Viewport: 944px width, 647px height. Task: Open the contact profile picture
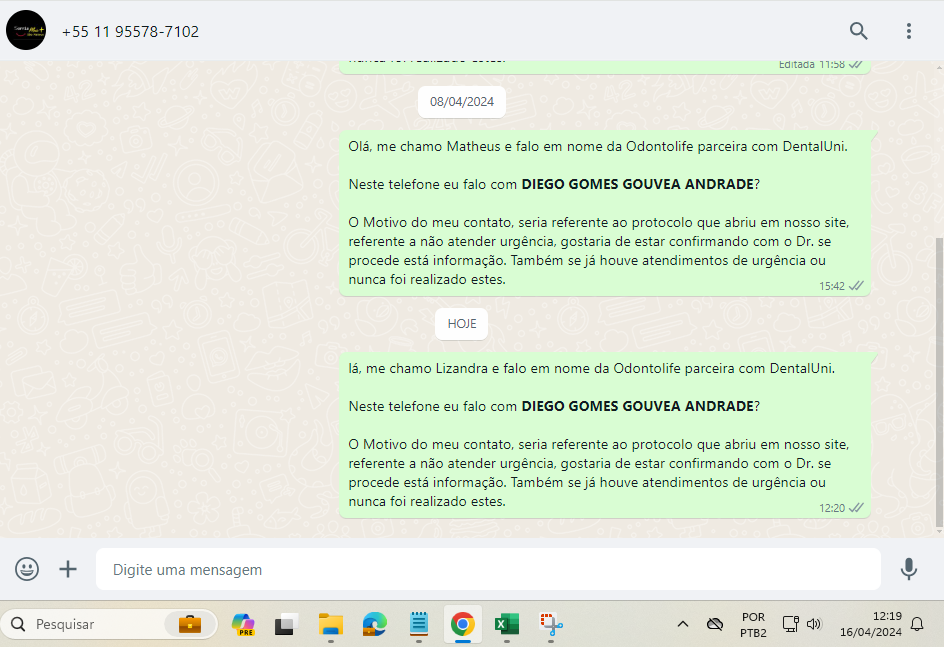[x=26, y=30]
